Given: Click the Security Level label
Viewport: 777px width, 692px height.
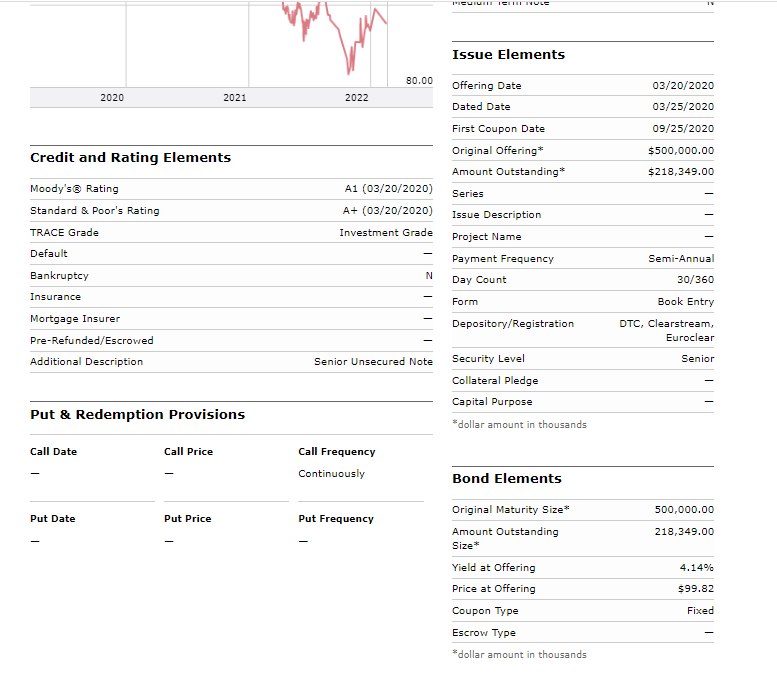Looking at the screenshot, I should point(488,359).
